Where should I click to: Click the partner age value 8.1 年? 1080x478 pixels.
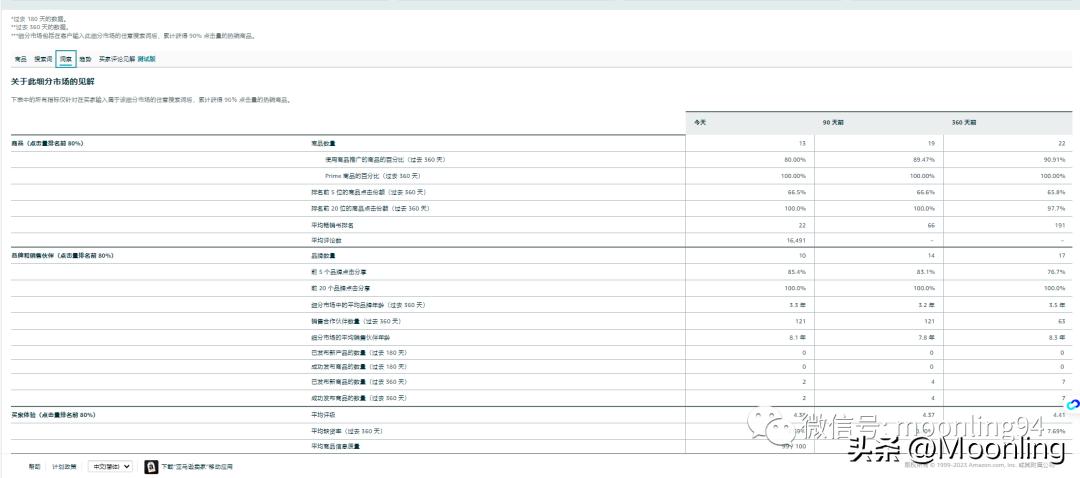click(x=799, y=337)
